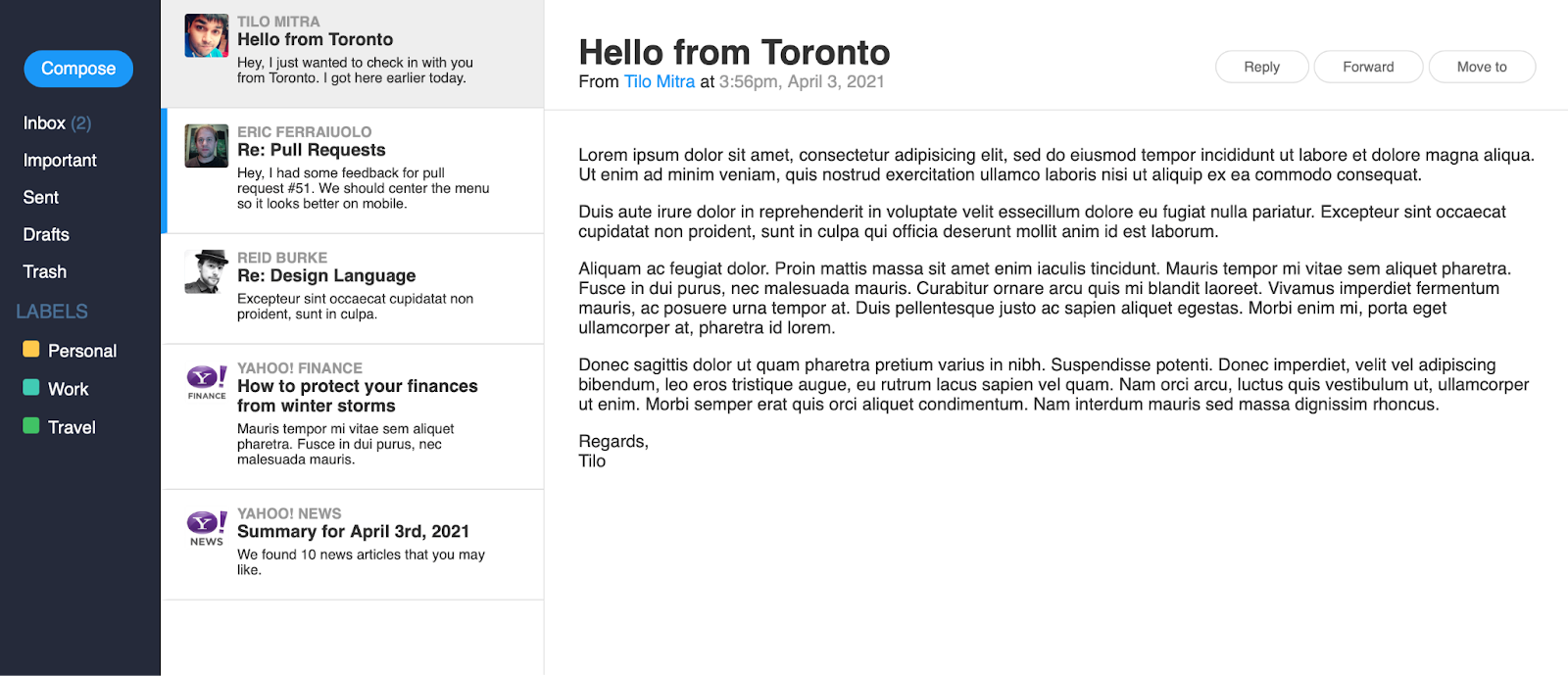Reply to the open email

1261,67
